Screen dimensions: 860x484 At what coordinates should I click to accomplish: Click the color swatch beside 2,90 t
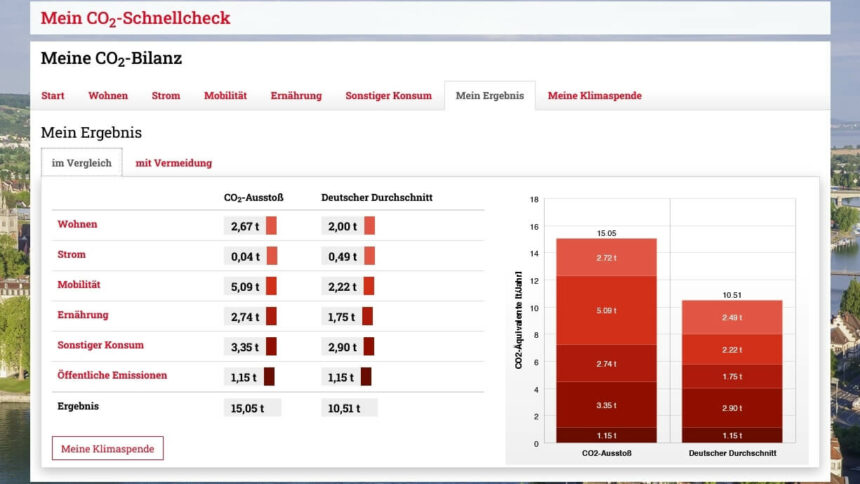(369, 346)
